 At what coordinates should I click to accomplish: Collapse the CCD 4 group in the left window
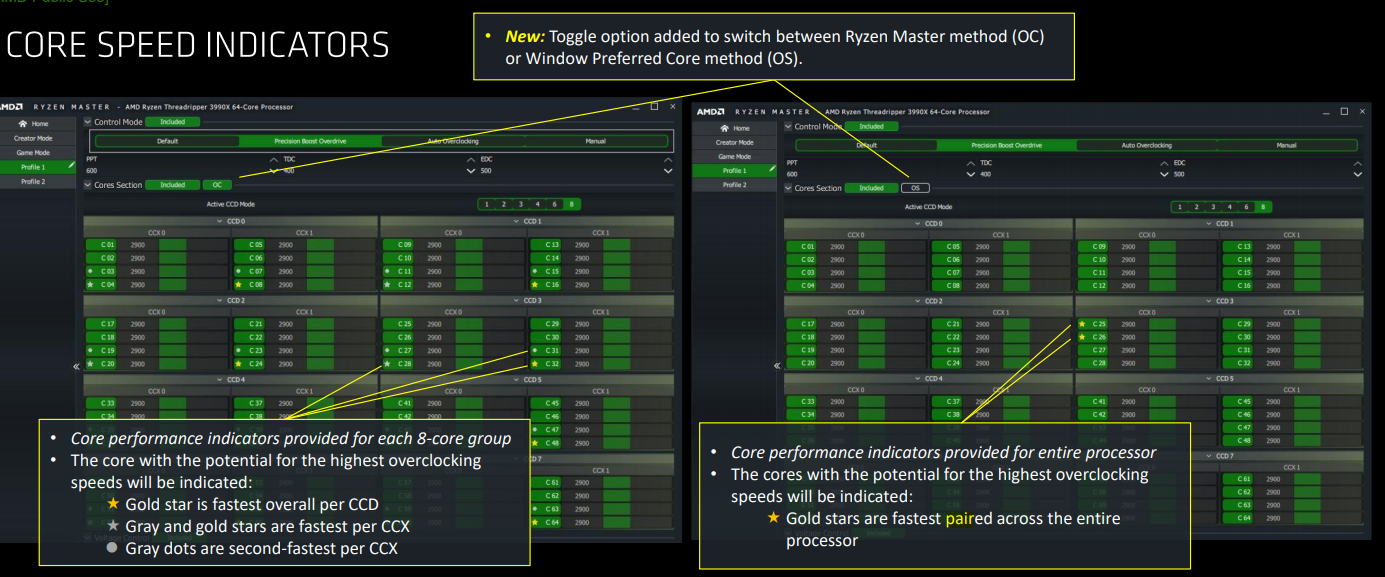[x=218, y=380]
